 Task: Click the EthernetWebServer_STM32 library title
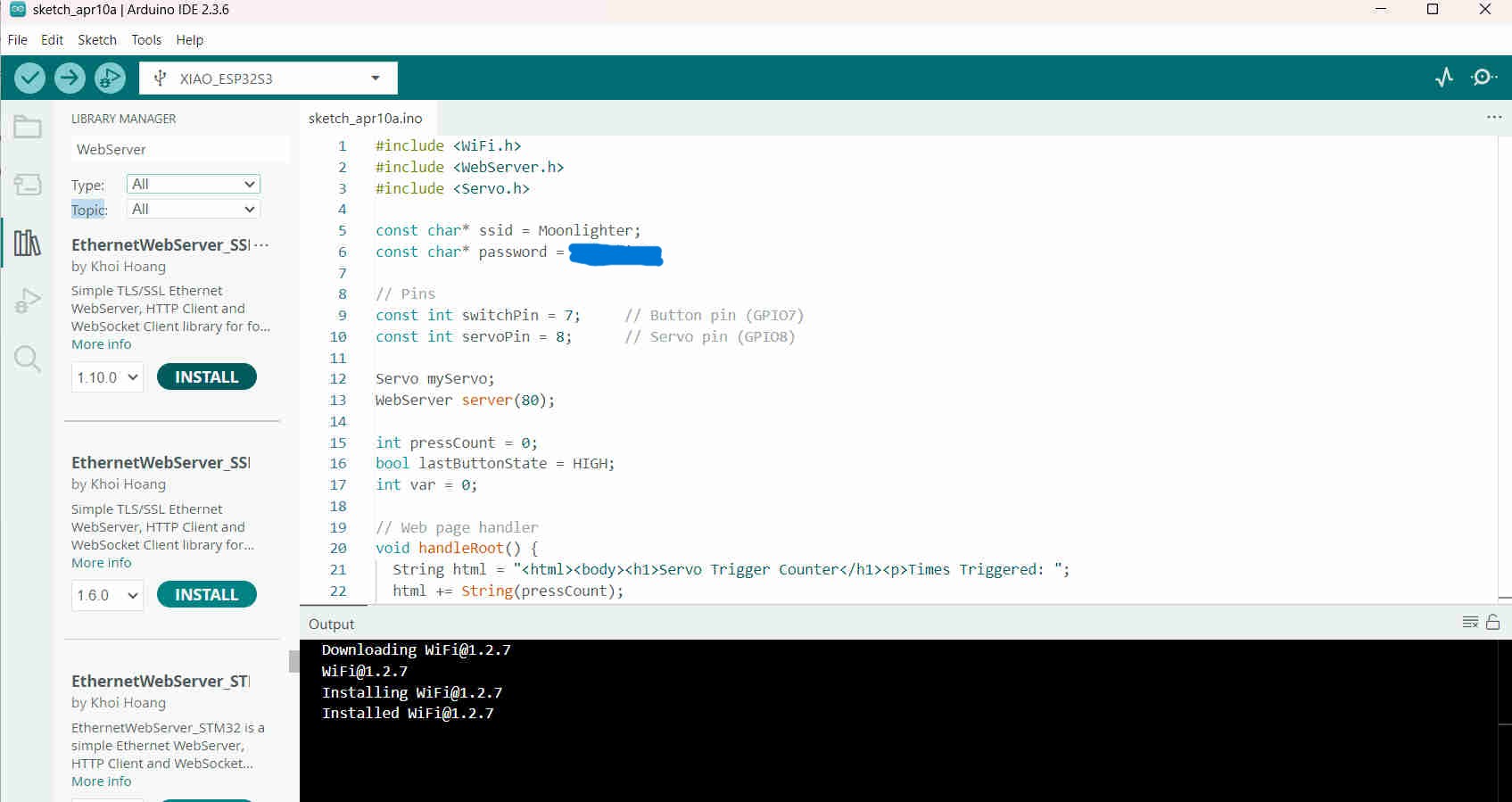coord(161,681)
